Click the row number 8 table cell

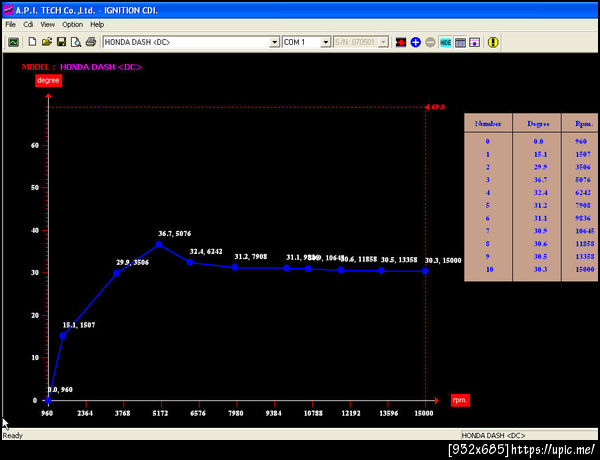(x=488, y=243)
